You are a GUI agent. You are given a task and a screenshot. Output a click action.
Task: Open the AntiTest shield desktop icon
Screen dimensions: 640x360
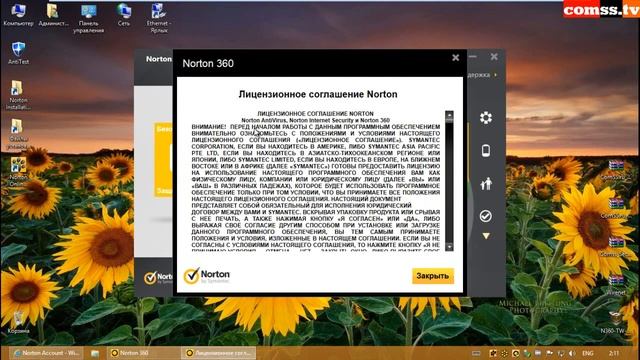[x=18, y=53]
